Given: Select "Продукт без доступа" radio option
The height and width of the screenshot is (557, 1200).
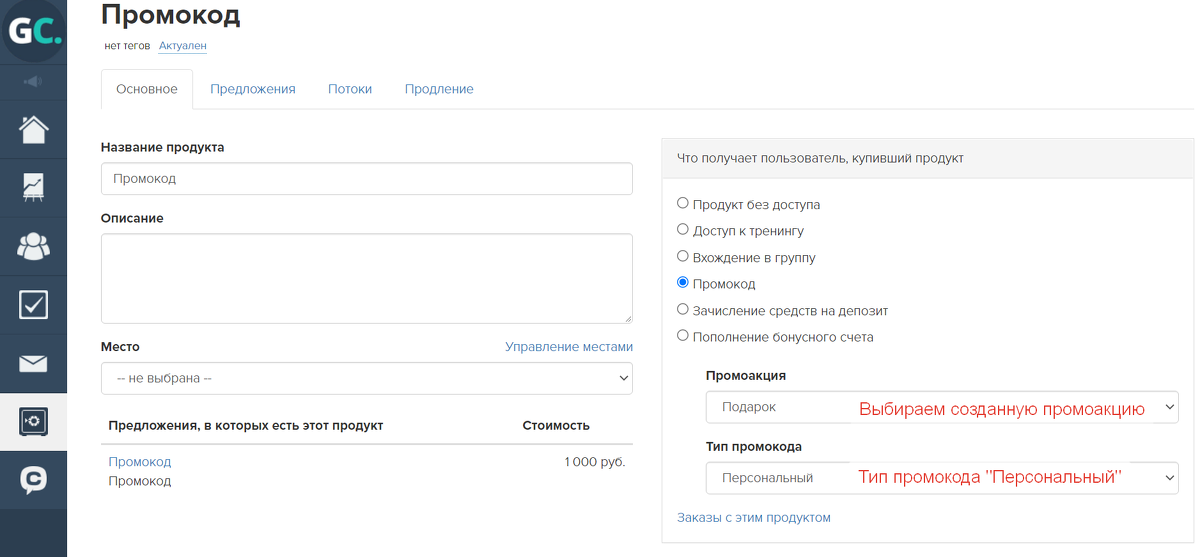Looking at the screenshot, I should (x=683, y=203).
